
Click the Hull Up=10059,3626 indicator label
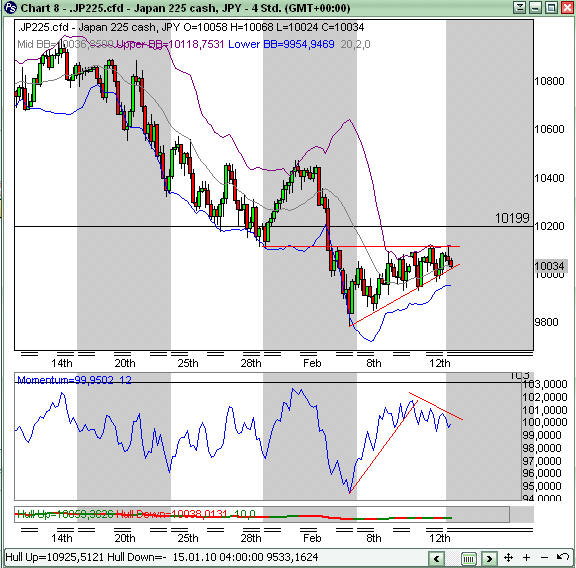pos(65,514)
